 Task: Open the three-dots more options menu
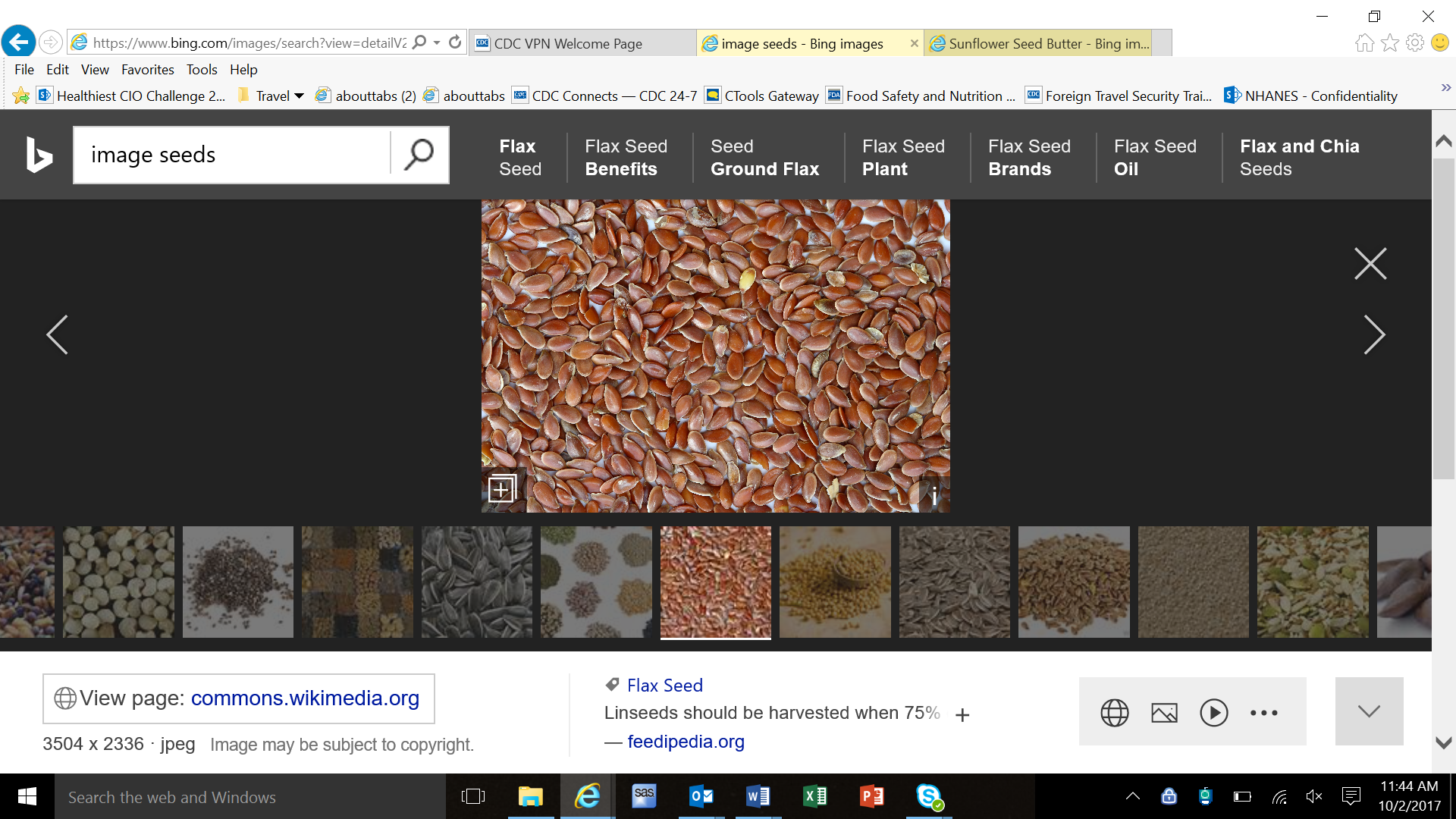click(1263, 713)
